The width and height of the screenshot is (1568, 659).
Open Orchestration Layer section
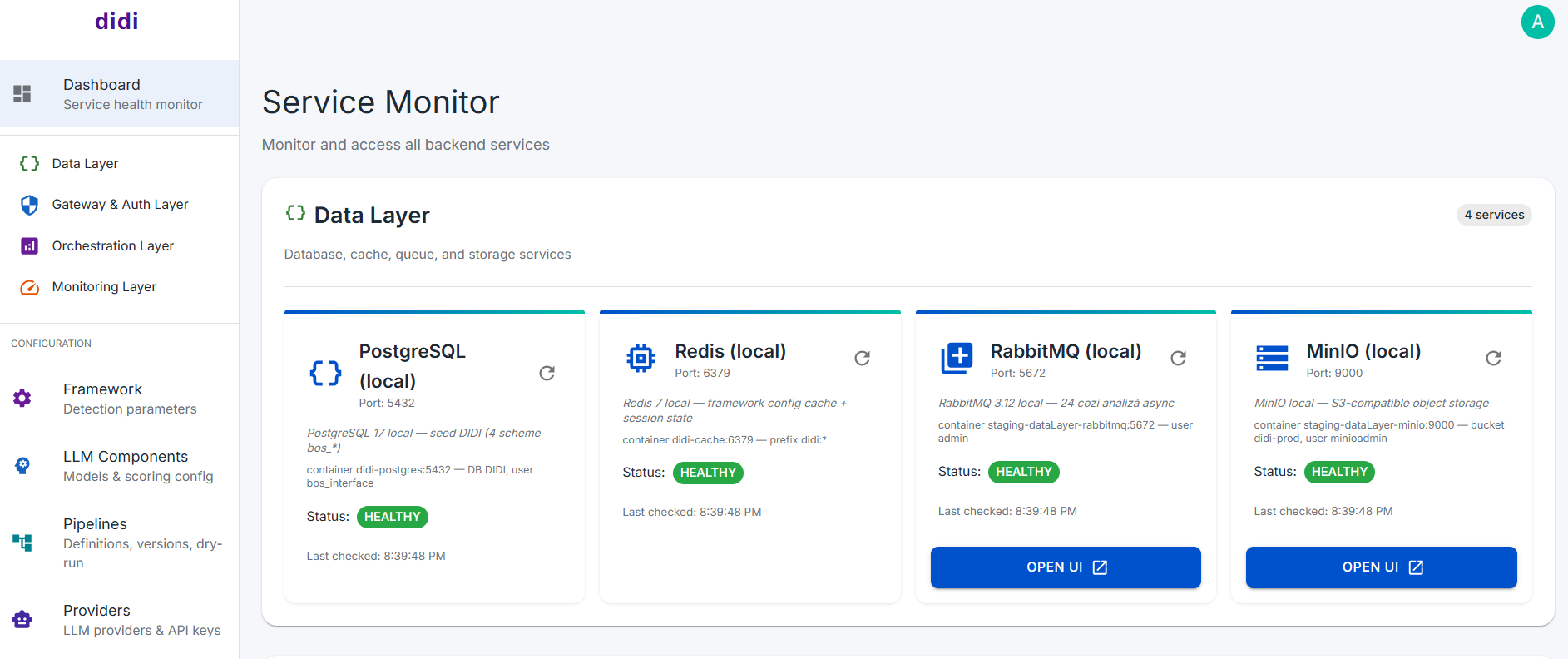coord(119,245)
